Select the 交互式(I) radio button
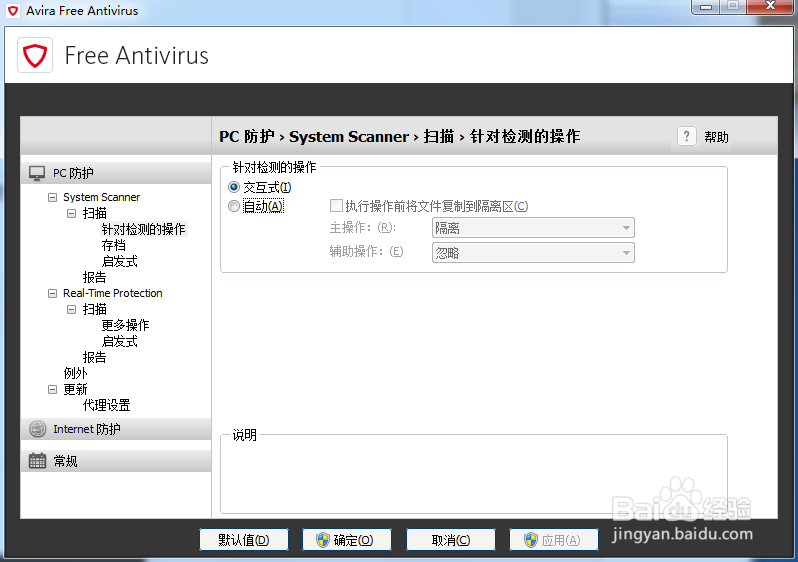Viewport: 798px width, 562px height. pyautogui.click(x=234, y=187)
